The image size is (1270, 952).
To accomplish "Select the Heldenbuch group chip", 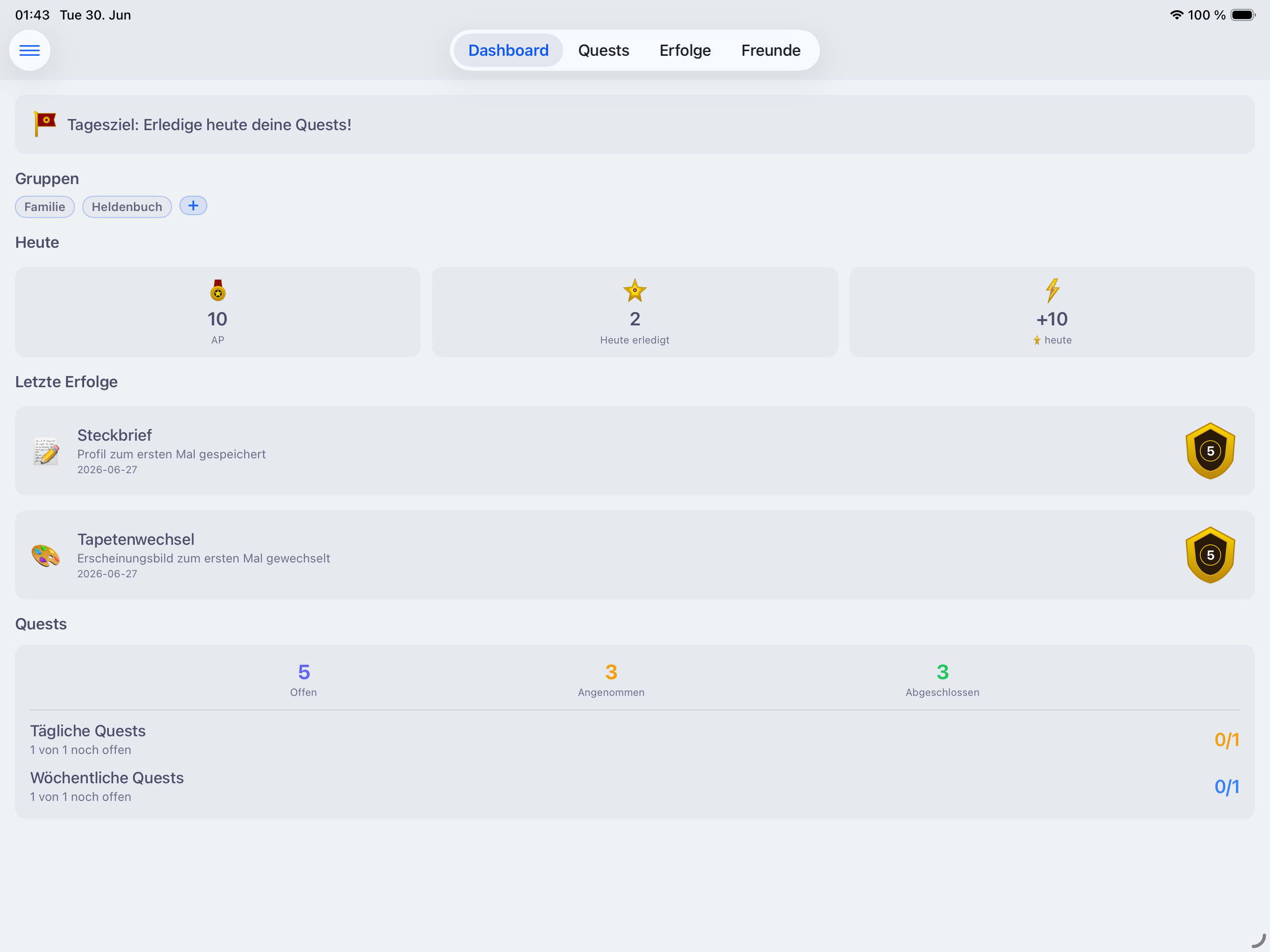I will (x=127, y=207).
